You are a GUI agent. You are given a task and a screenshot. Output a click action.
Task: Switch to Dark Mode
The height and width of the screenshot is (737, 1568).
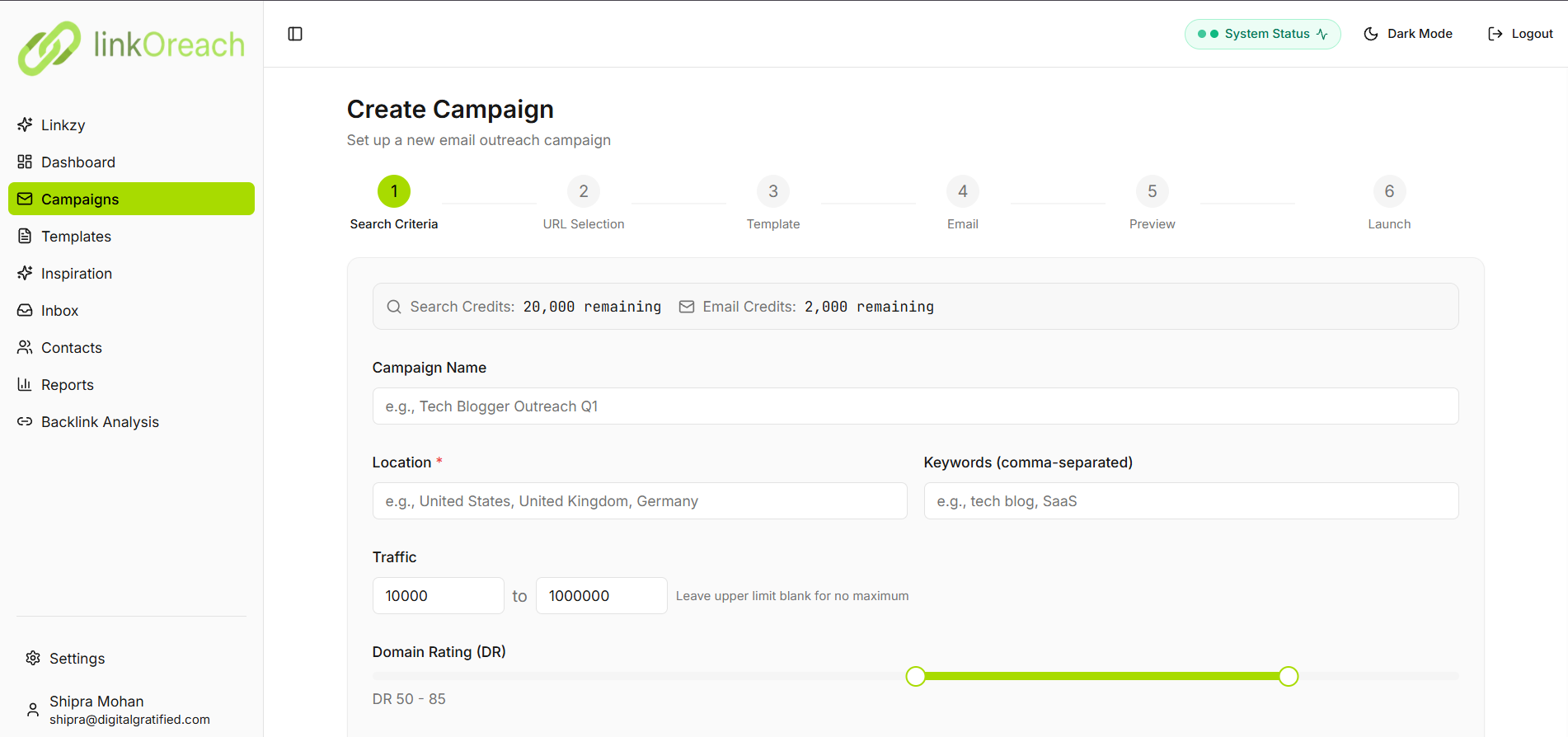tap(1408, 34)
